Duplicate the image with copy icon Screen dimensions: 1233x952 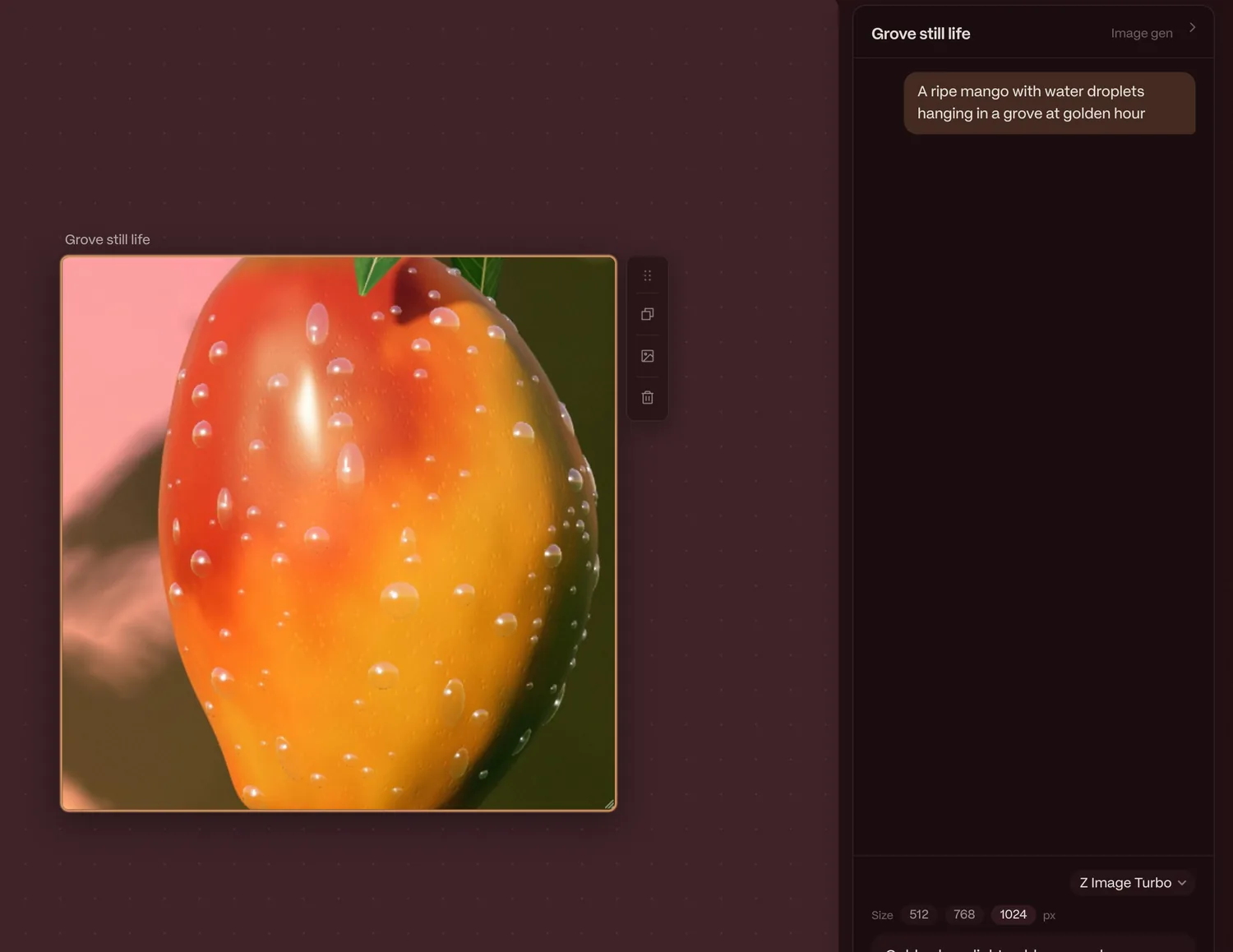coord(648,314)
